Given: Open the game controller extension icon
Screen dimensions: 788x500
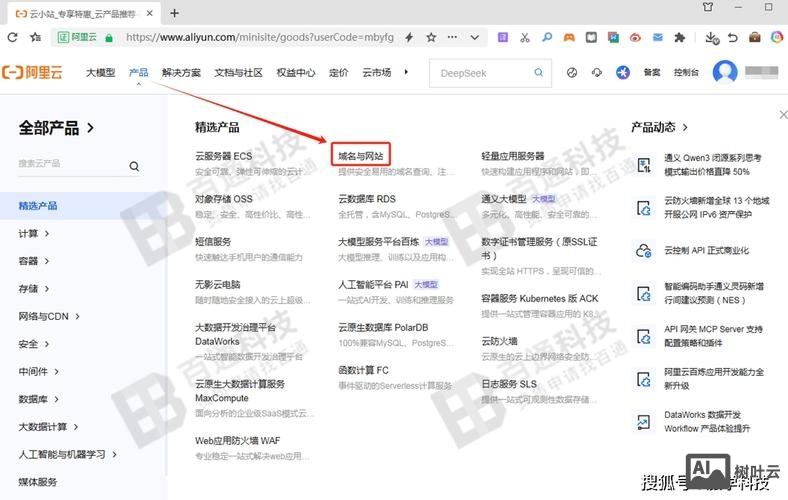Looking at the screenshot, I should (x=569, y=37).
